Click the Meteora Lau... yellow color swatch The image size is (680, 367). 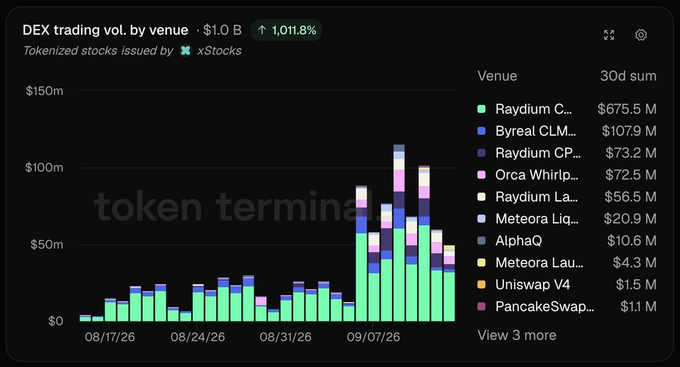click(x=481, y=262)
